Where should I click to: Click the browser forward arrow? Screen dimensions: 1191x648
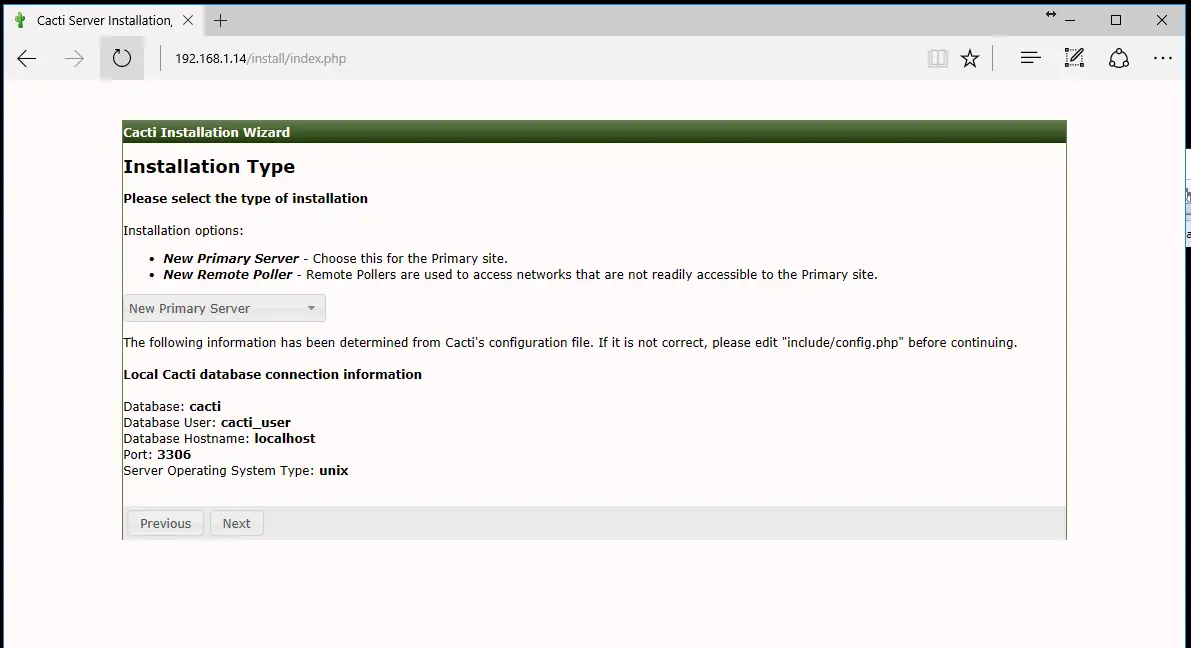tap(74, 58)
